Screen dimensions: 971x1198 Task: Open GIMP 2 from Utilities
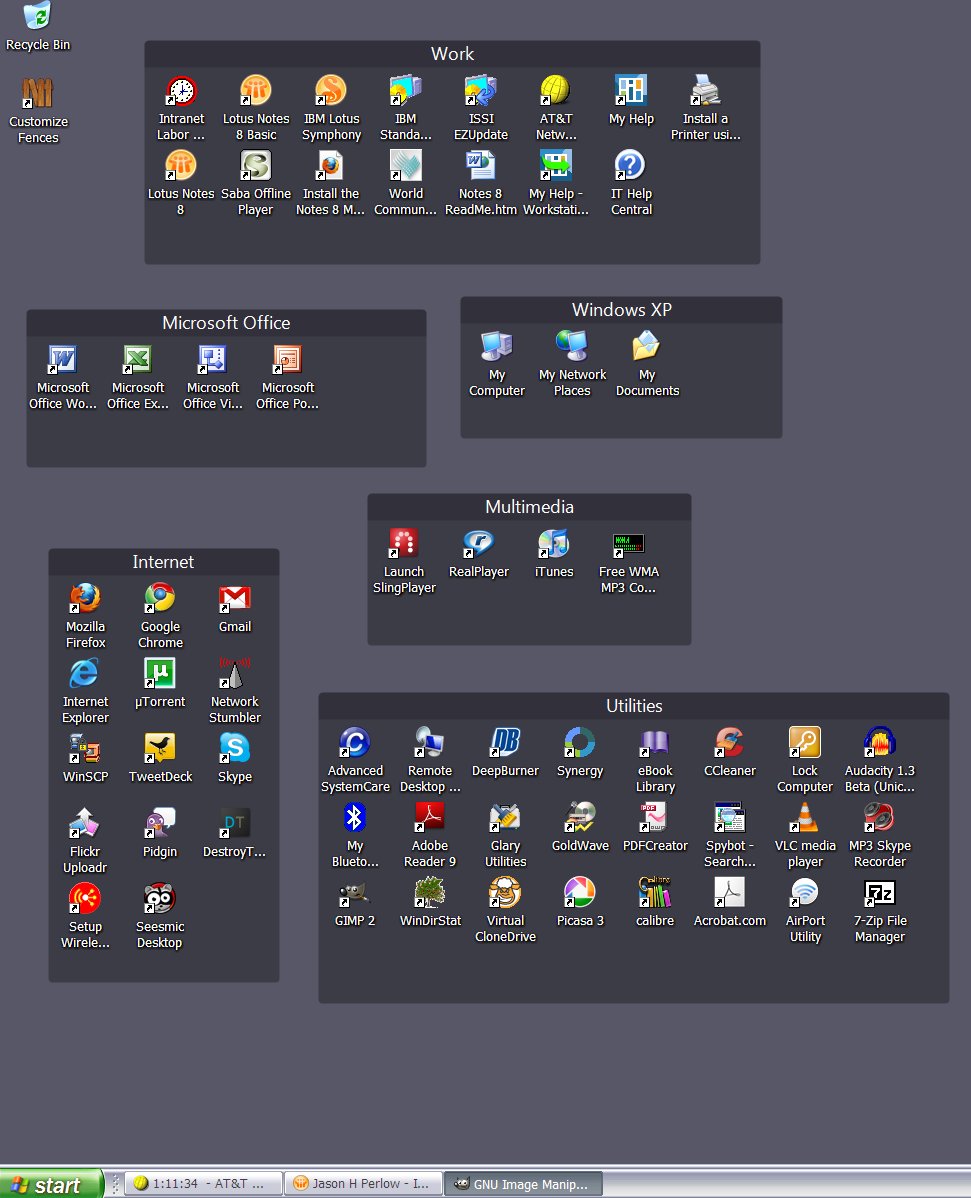coord(355,894)
